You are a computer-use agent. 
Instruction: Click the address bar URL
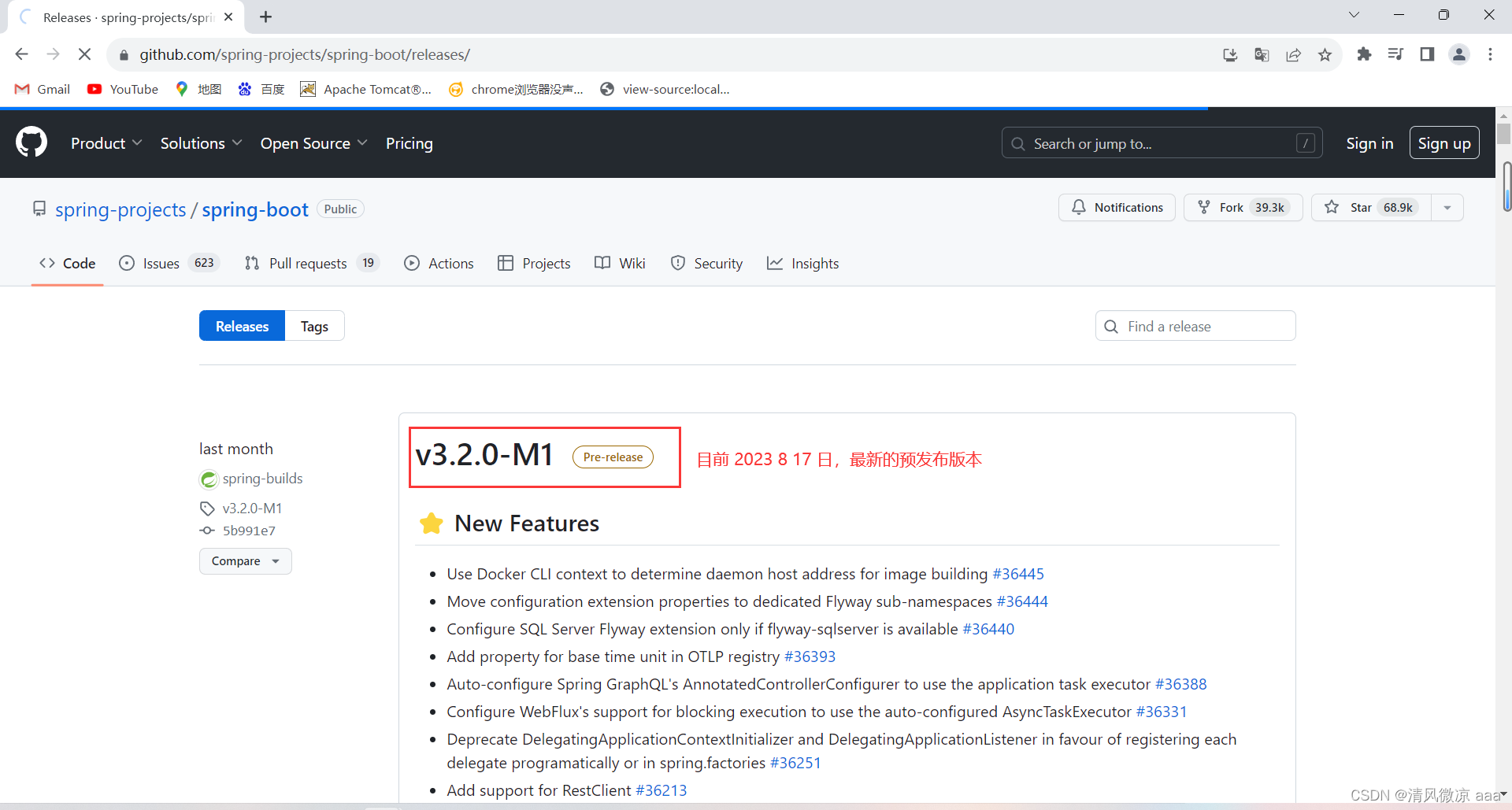(x=305, y=54)
